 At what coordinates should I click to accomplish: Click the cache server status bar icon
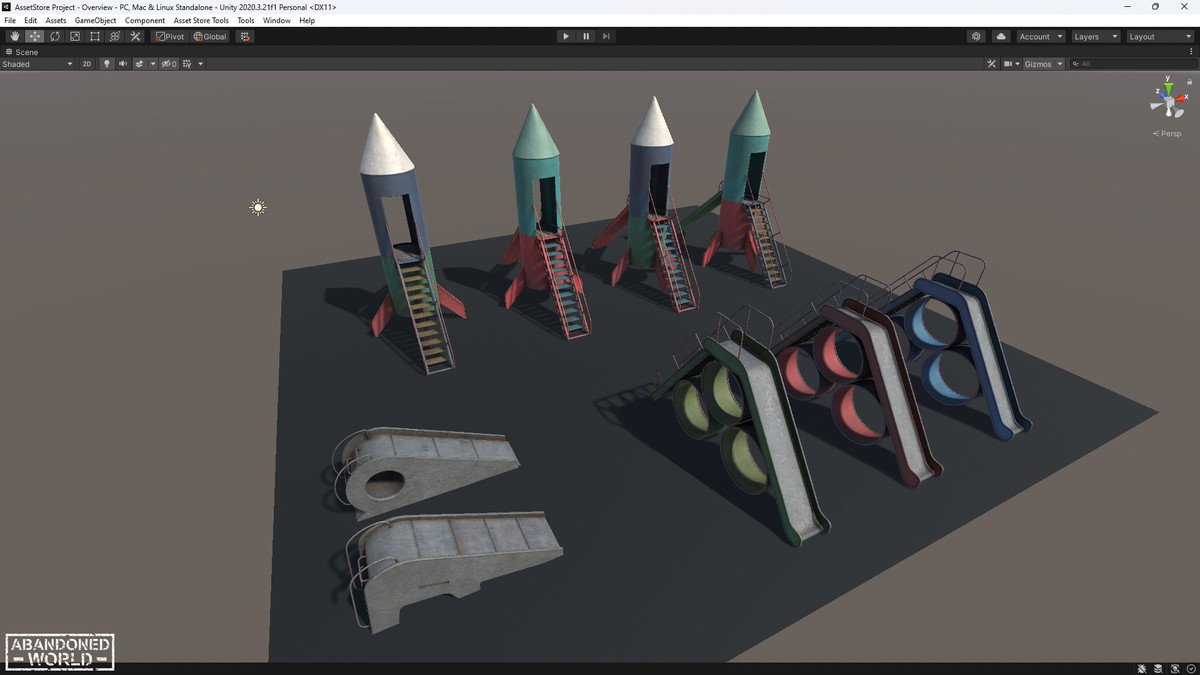(x=1160, y=668)
